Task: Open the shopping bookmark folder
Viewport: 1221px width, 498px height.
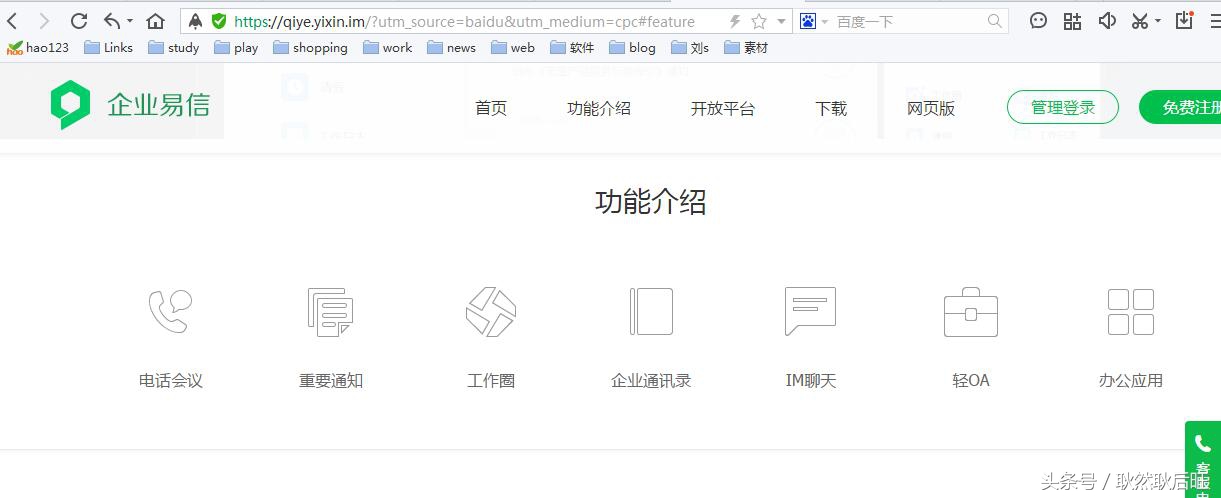Action: click(x=310, y=47)
